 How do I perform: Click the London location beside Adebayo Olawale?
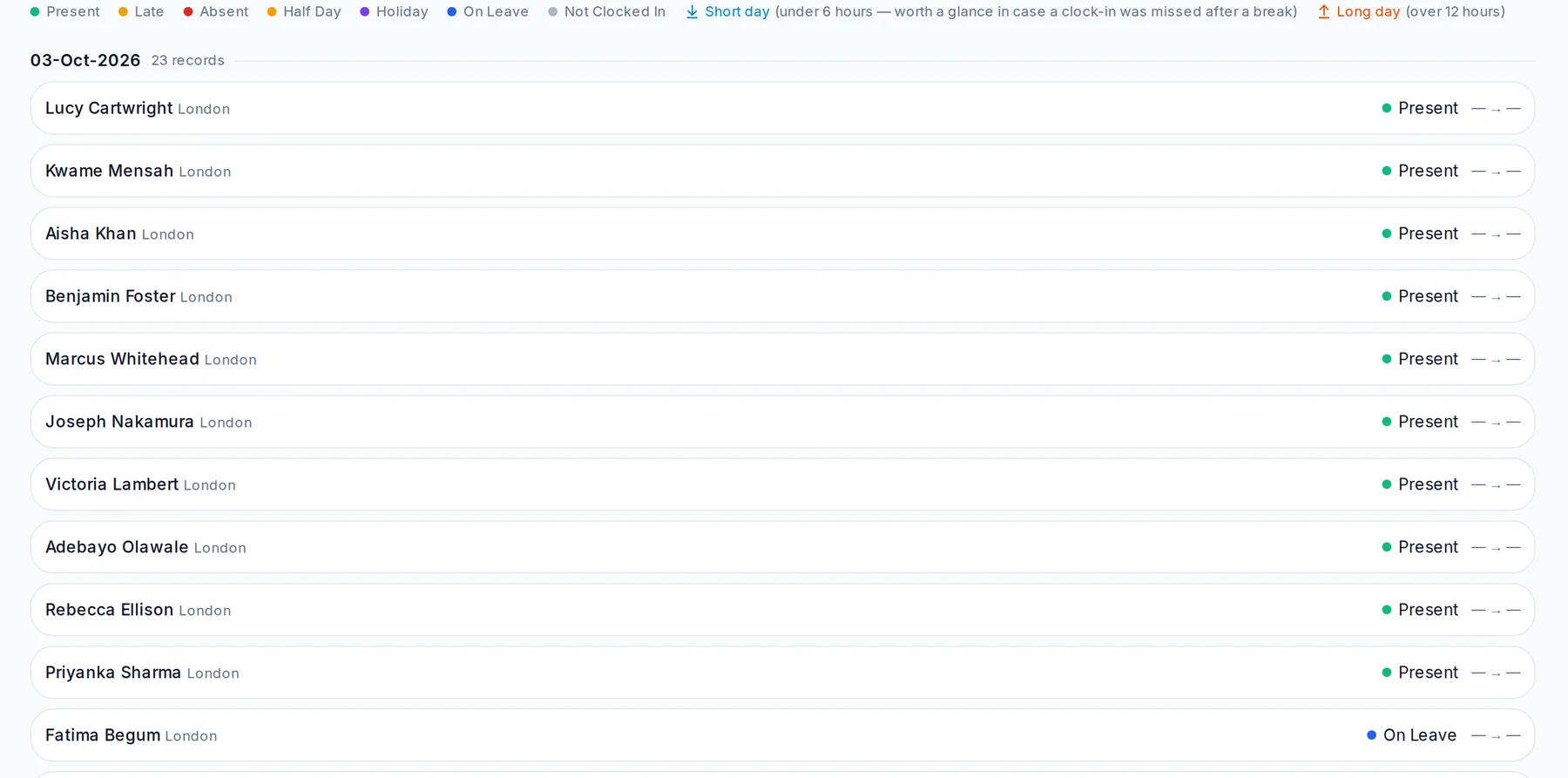click(x=220, y=548)
